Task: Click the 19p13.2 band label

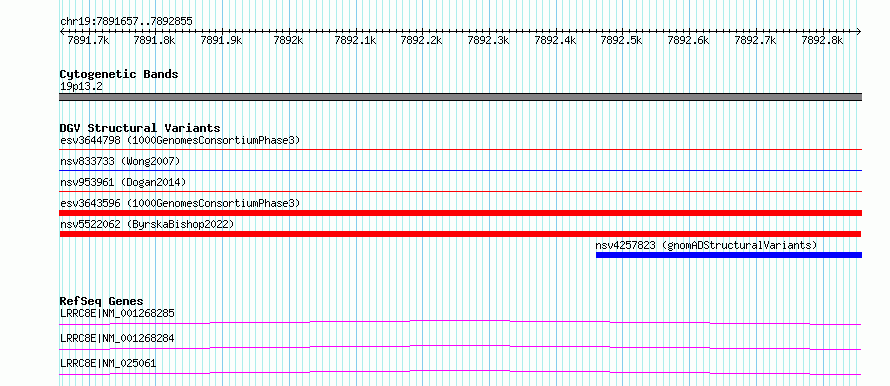Action: (81, 87)
